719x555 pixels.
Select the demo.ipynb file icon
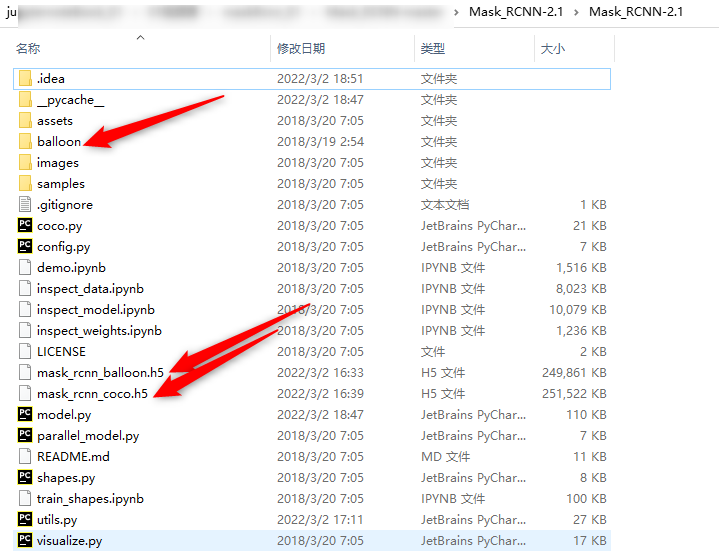click(25, 267)
